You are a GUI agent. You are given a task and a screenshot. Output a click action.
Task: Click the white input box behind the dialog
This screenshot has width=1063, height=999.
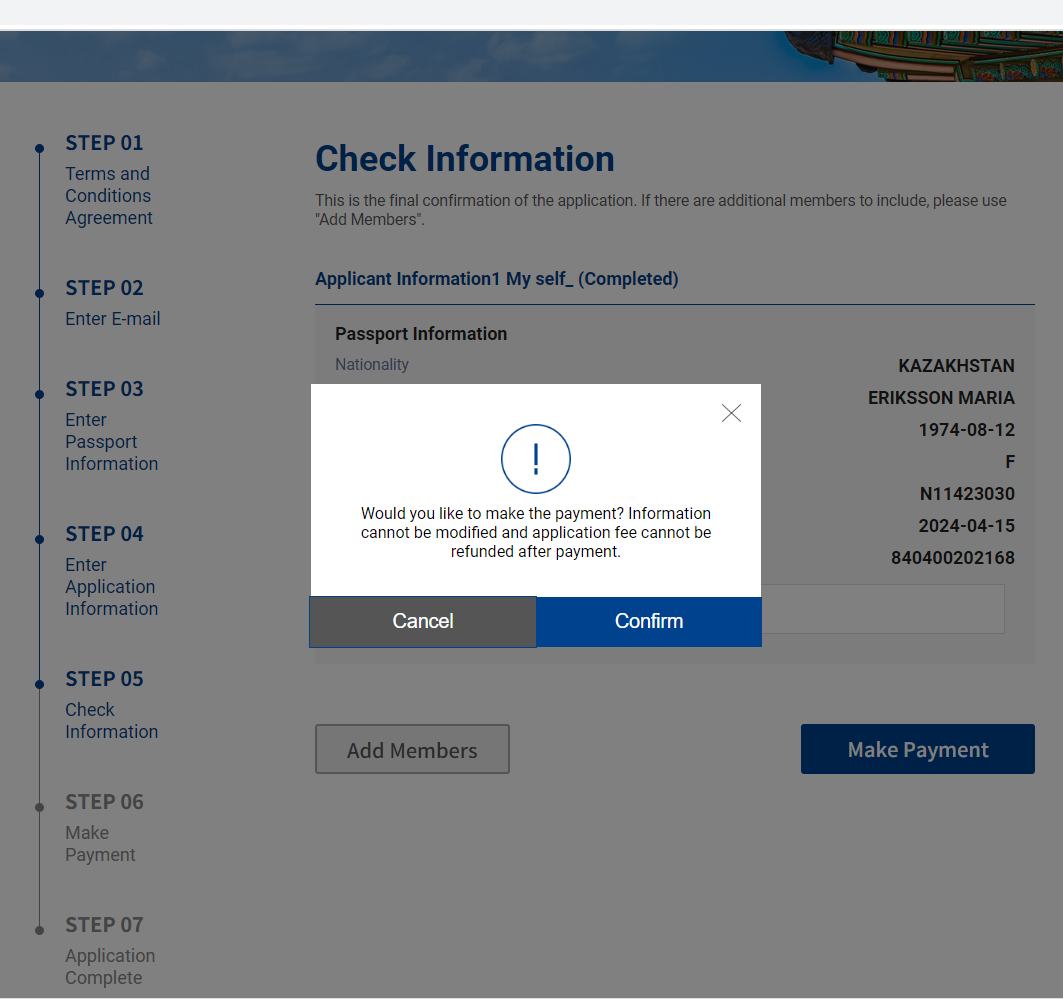point(882,609)
